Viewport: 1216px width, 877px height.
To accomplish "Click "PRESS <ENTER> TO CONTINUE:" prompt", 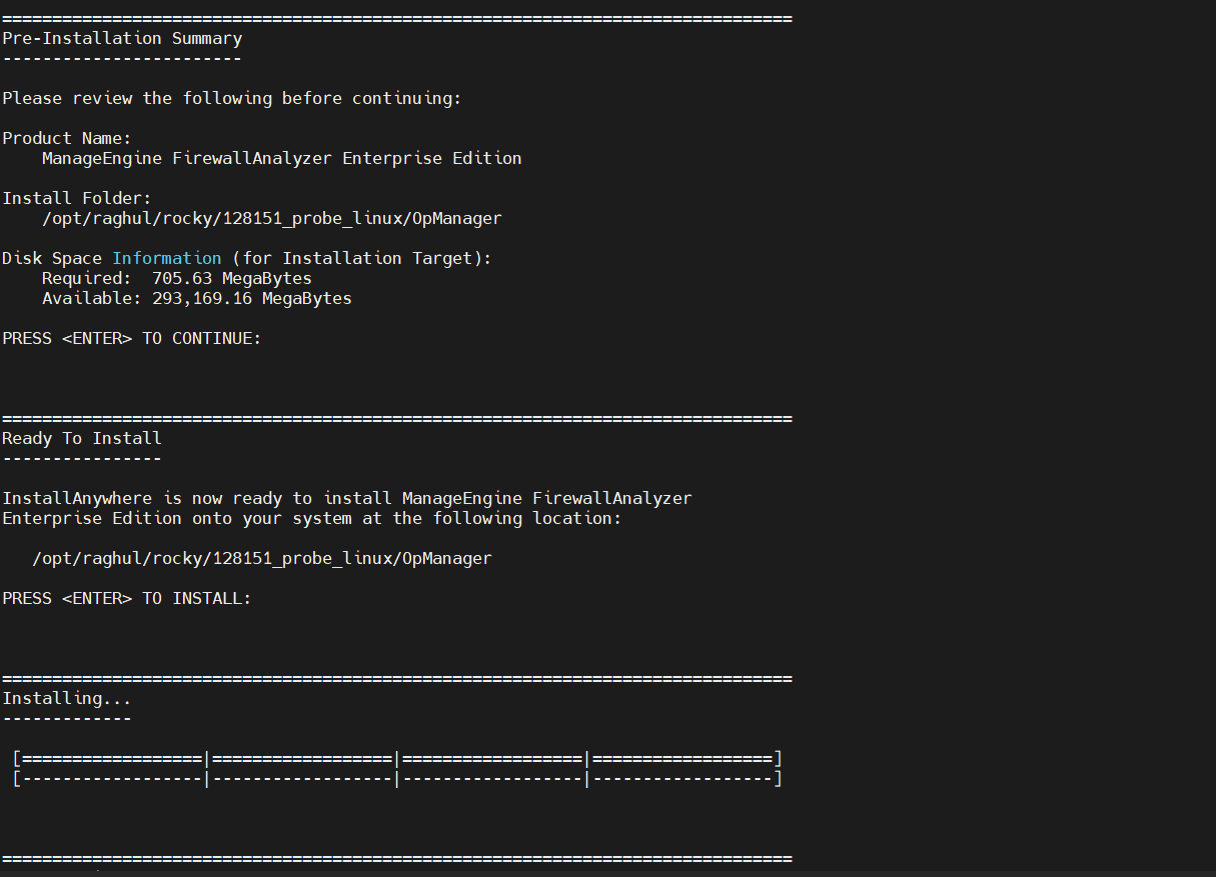I will (x=132, y=338).
